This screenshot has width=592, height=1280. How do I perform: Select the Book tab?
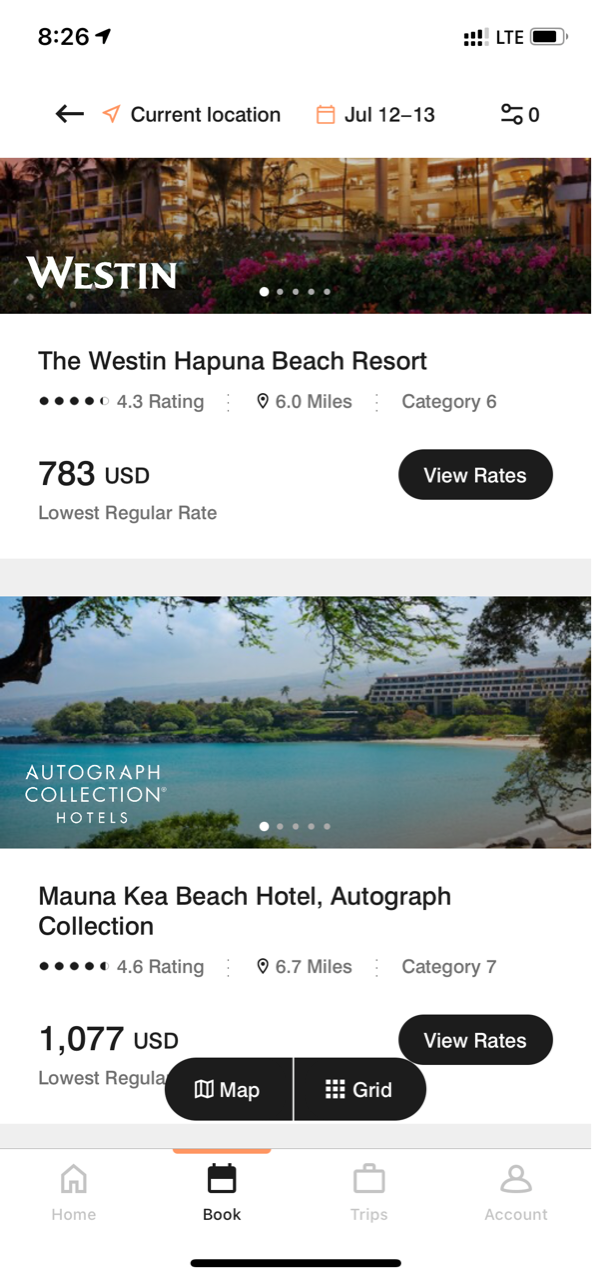(222, 1192)
